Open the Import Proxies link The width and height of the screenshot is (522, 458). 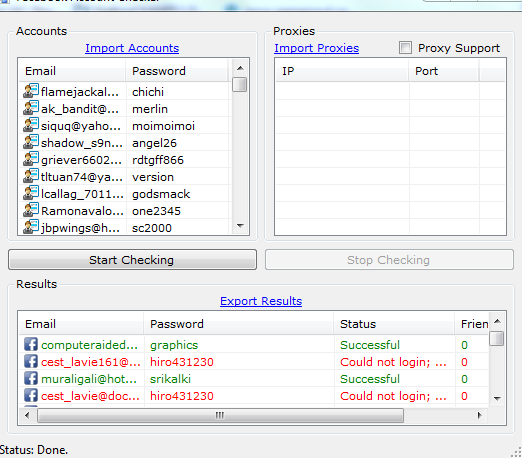[316, 48]
